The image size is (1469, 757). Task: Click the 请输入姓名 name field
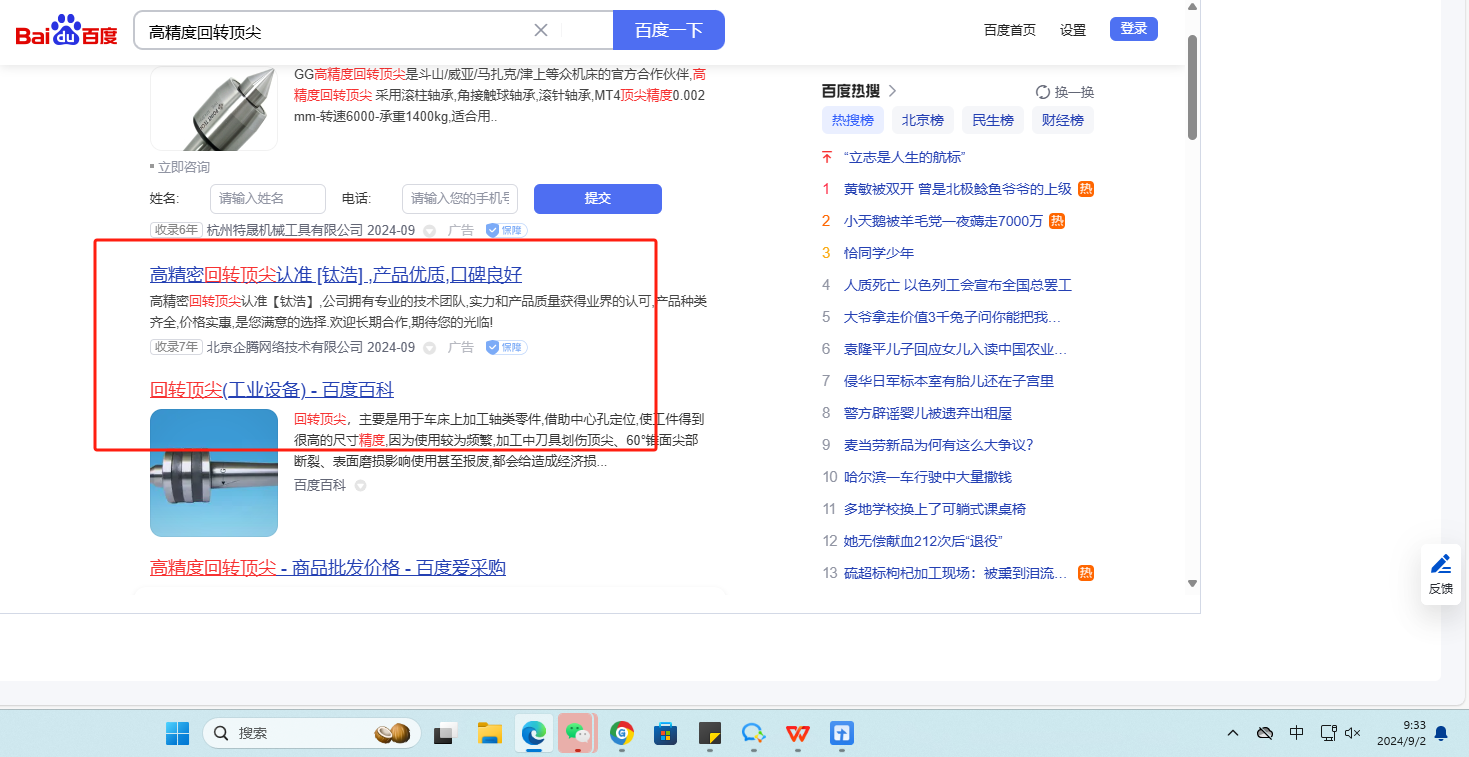(267, 198)
